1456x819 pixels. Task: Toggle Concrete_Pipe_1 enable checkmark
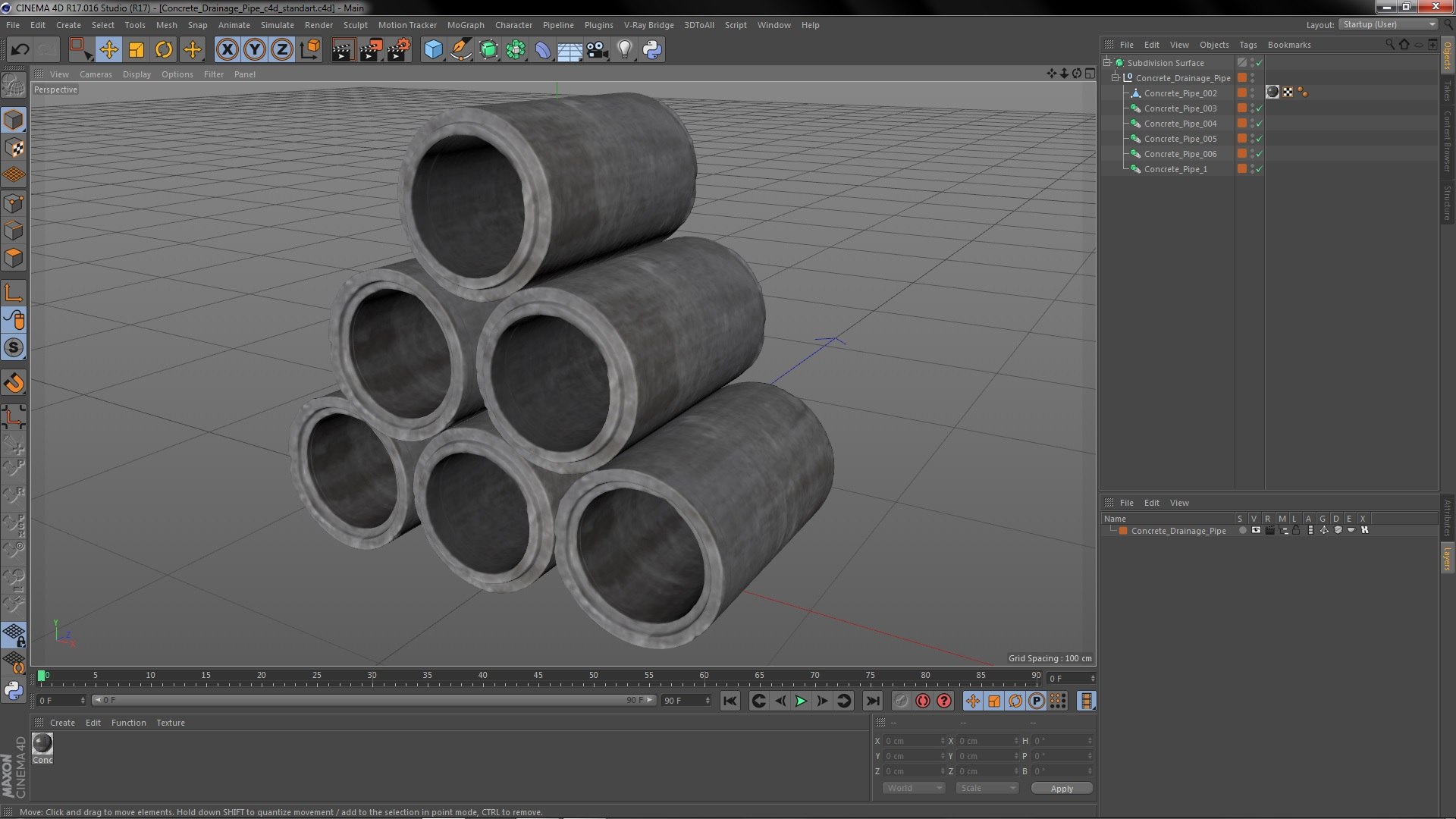[x=1260, y=169]
